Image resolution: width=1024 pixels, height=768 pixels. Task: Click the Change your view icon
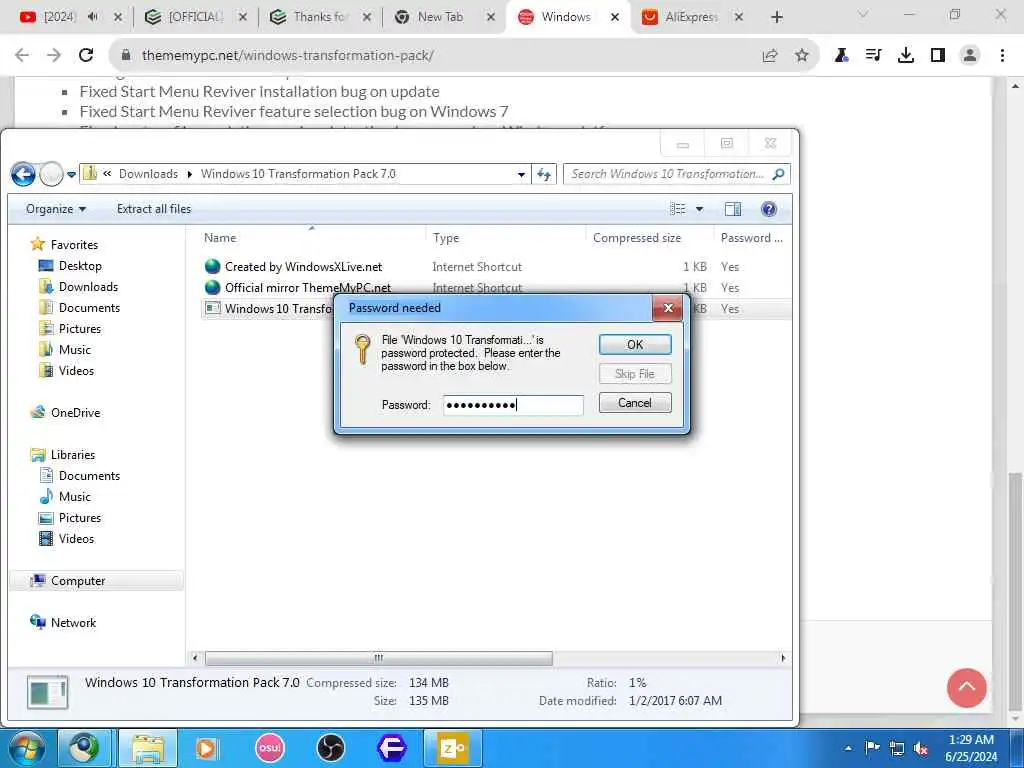point(678,209)
